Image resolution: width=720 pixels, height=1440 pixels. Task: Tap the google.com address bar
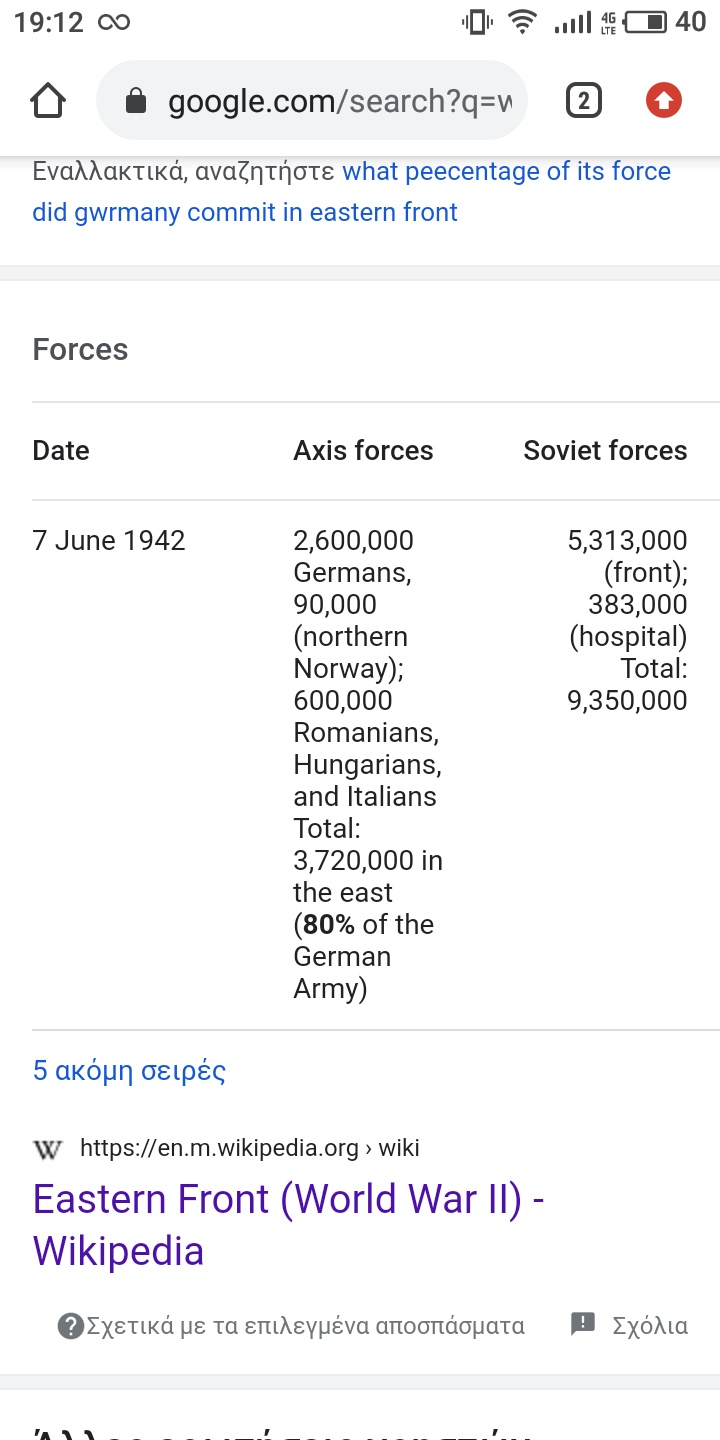(x=311, y=100)
